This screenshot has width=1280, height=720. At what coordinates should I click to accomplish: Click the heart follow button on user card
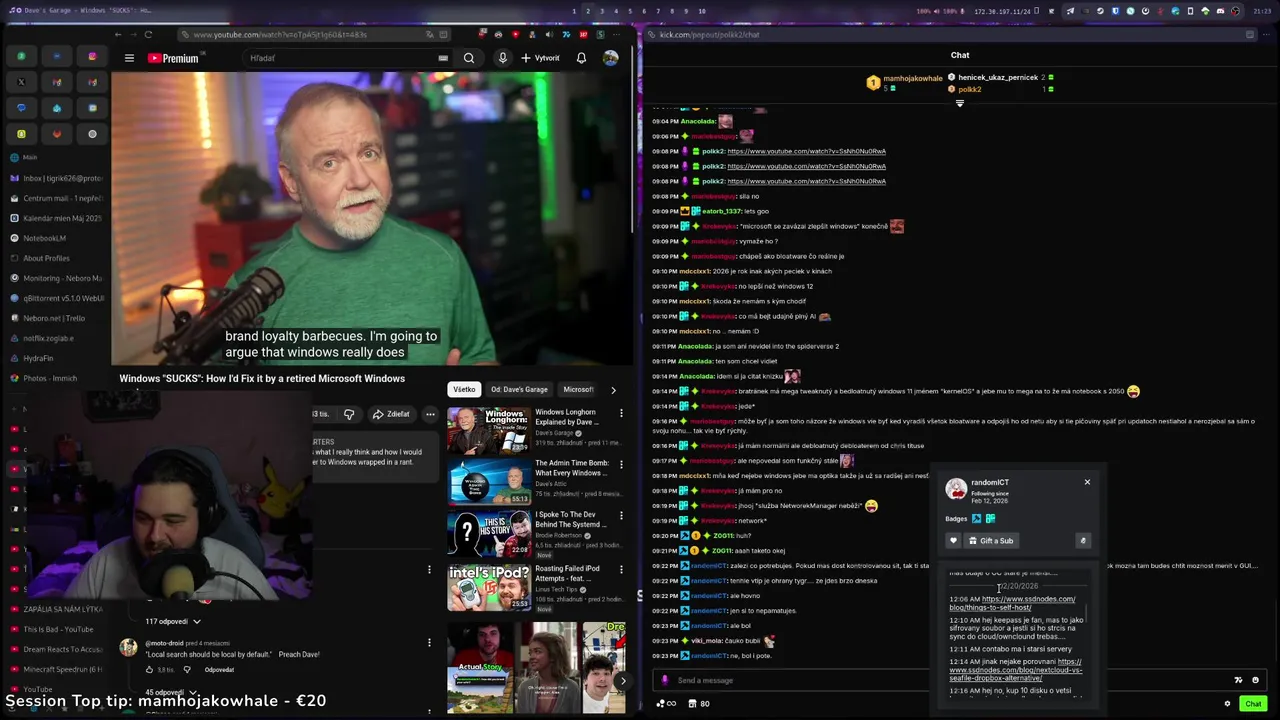coord(953,541)
